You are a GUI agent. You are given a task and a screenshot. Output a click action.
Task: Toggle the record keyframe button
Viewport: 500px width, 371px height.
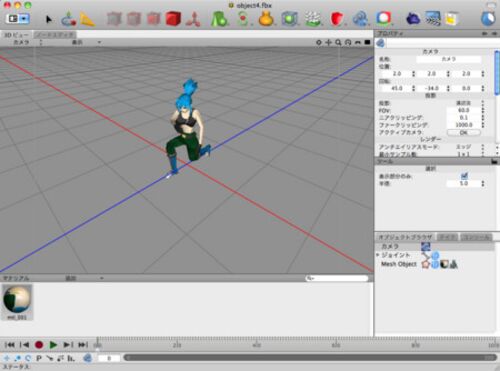[x=39, y=345]
